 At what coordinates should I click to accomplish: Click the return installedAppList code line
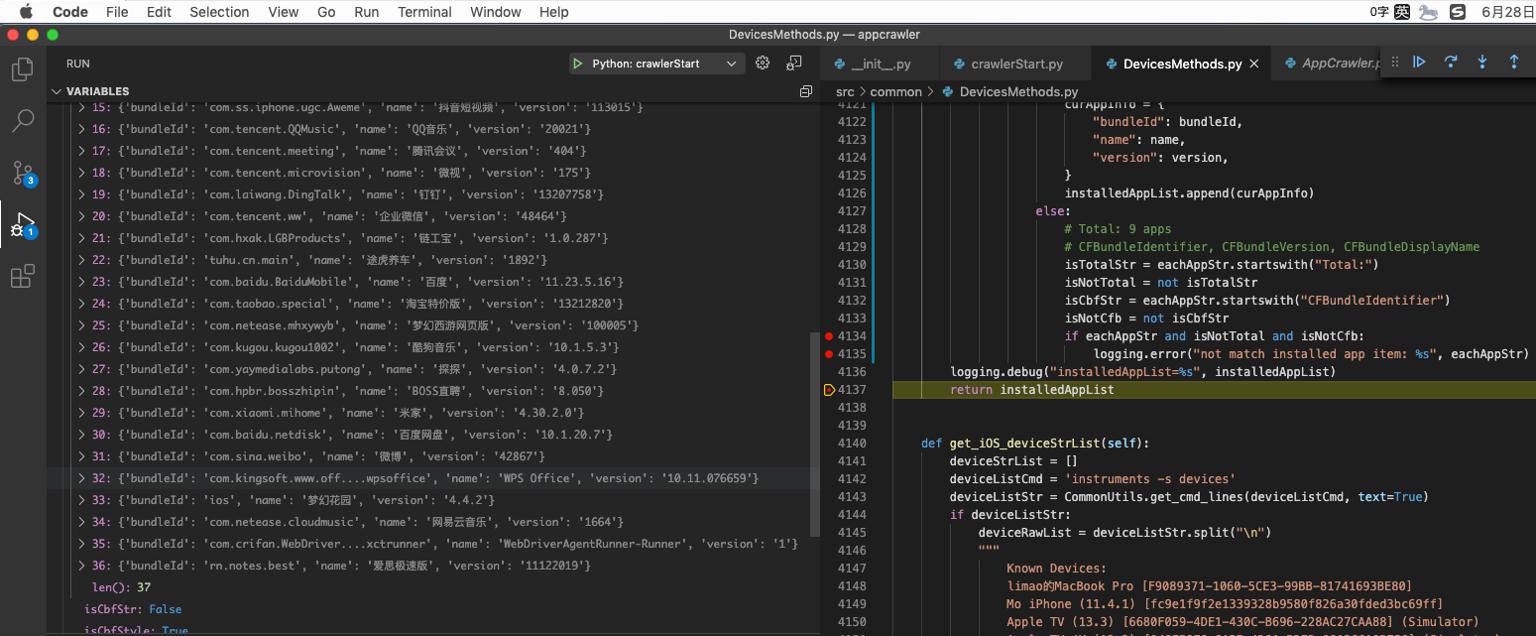pyautogui.click(x=1031, y=390)
